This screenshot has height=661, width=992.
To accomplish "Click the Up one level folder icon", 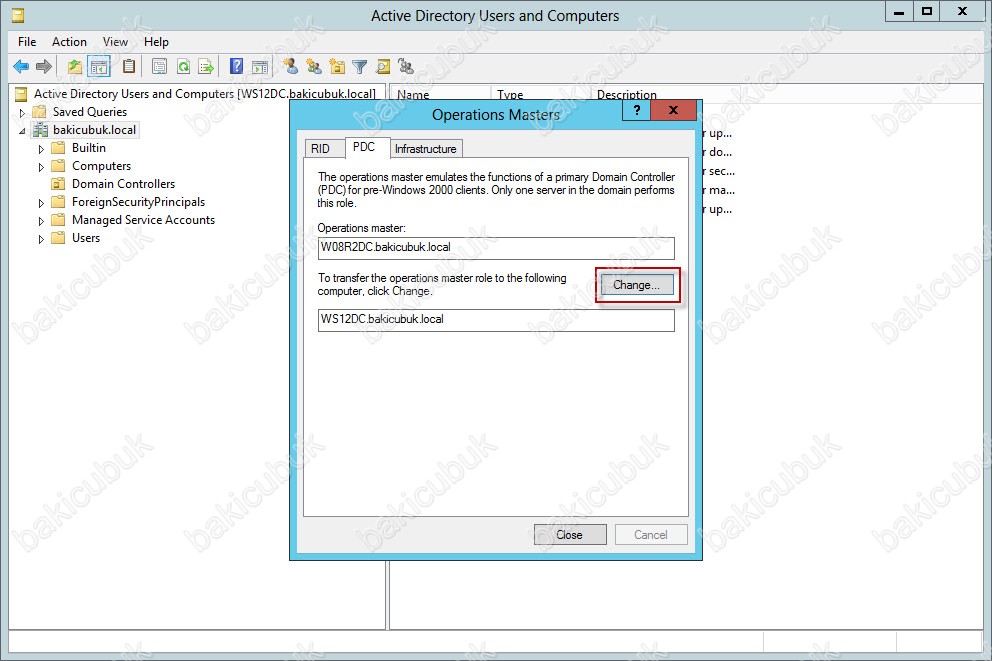I will coord(75,66).
